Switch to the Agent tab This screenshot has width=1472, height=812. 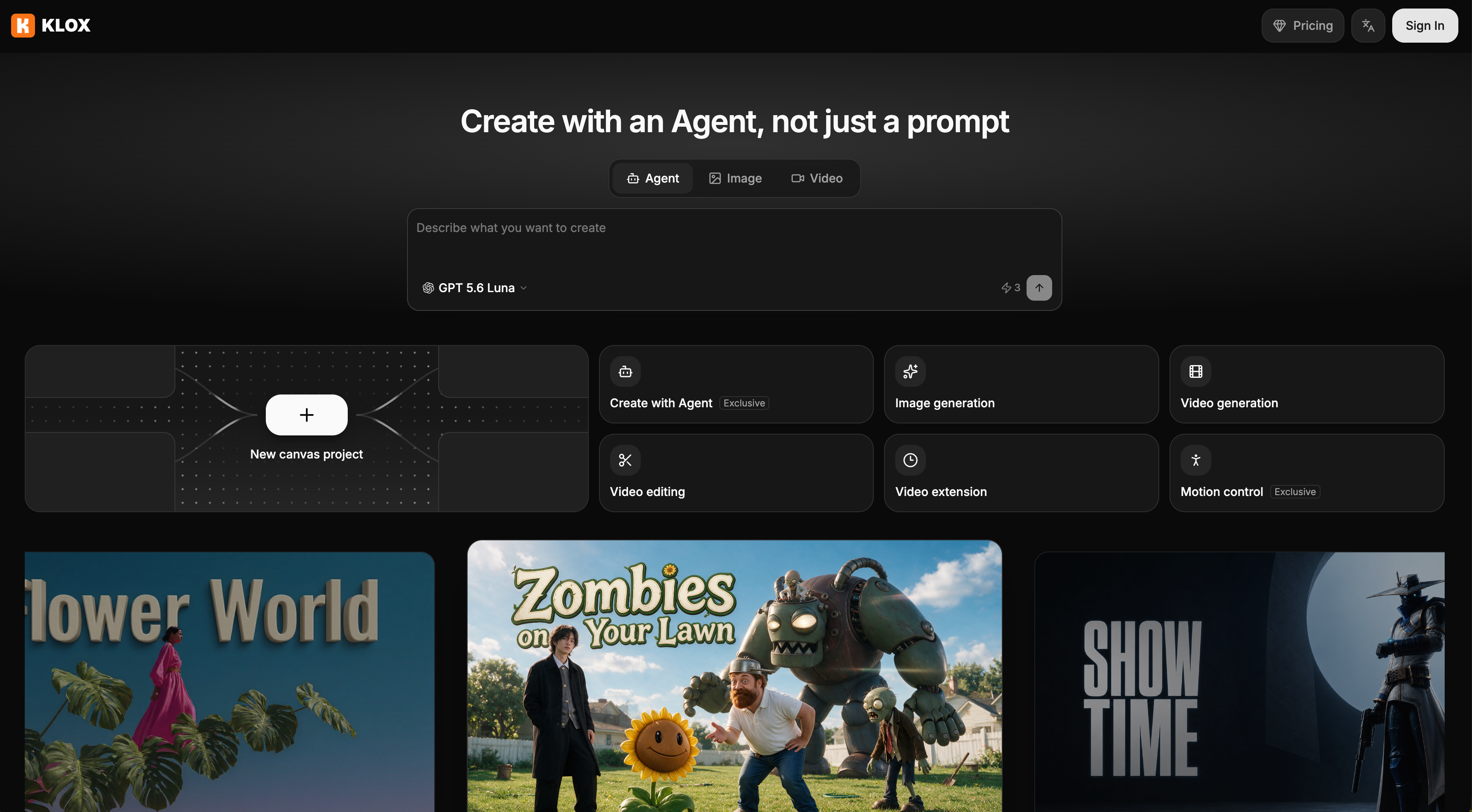point(652,178)
